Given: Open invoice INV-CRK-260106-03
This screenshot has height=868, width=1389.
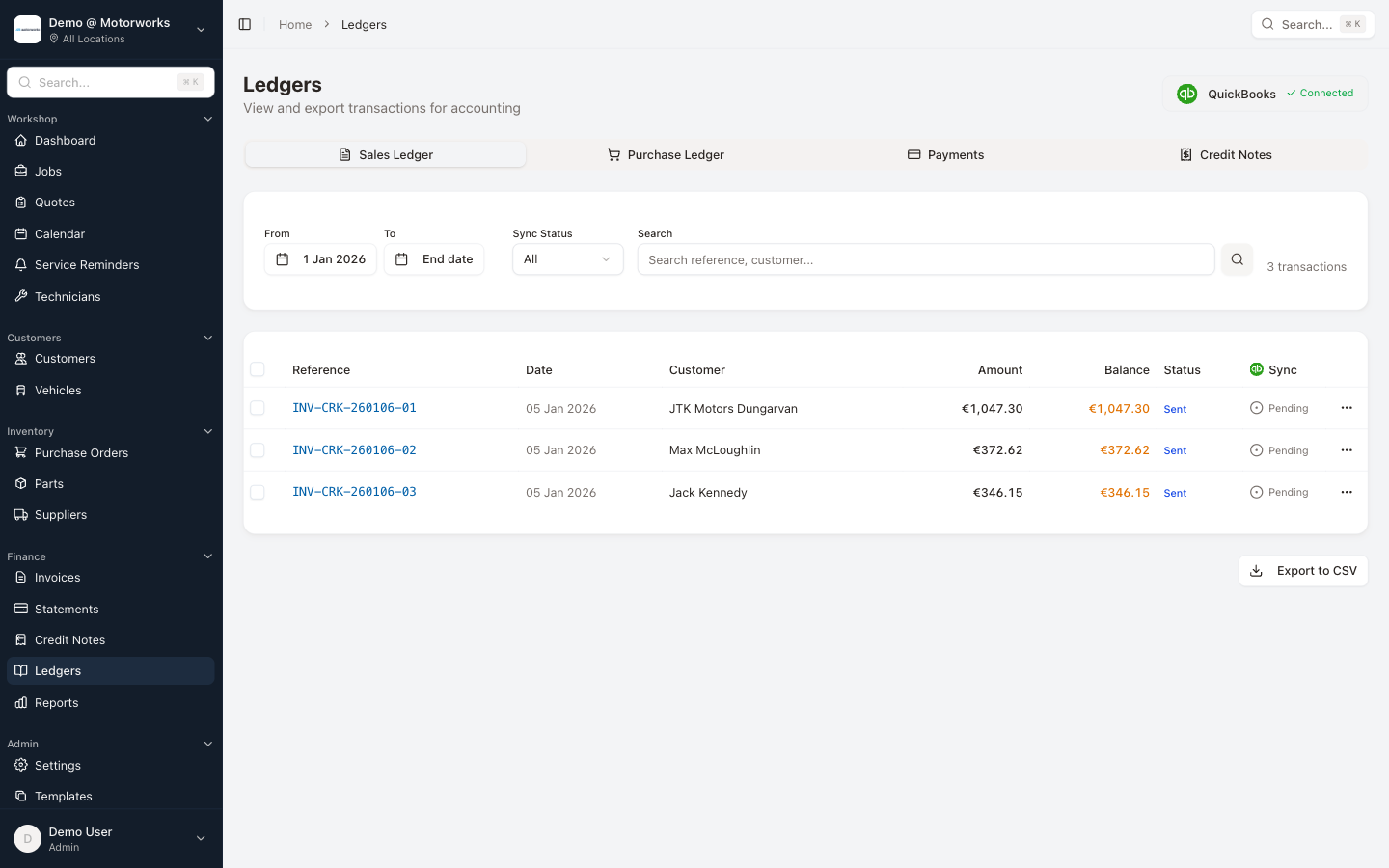Looking at the screenshot, I should (x=354, y=492).
